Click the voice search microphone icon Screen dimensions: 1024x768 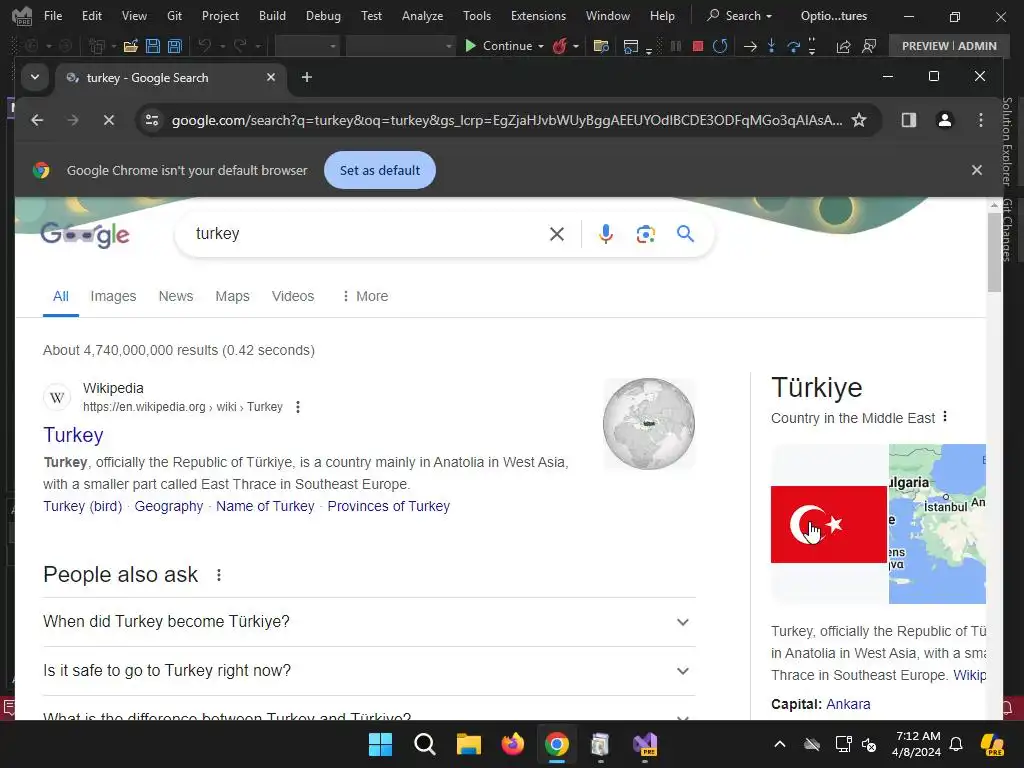605,234
